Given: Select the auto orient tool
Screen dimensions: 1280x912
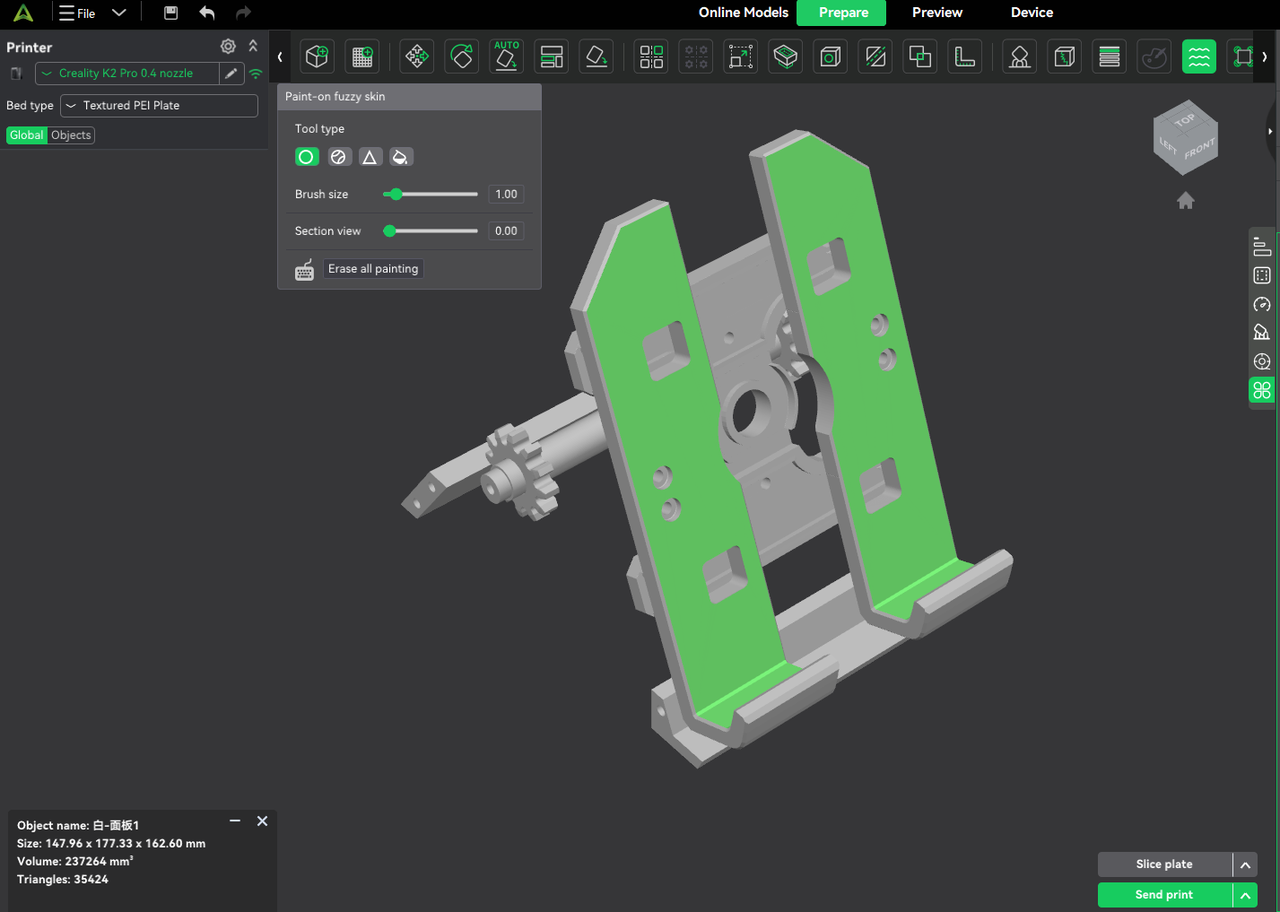Looking at the screenshot, I should [x=507, y=57].
